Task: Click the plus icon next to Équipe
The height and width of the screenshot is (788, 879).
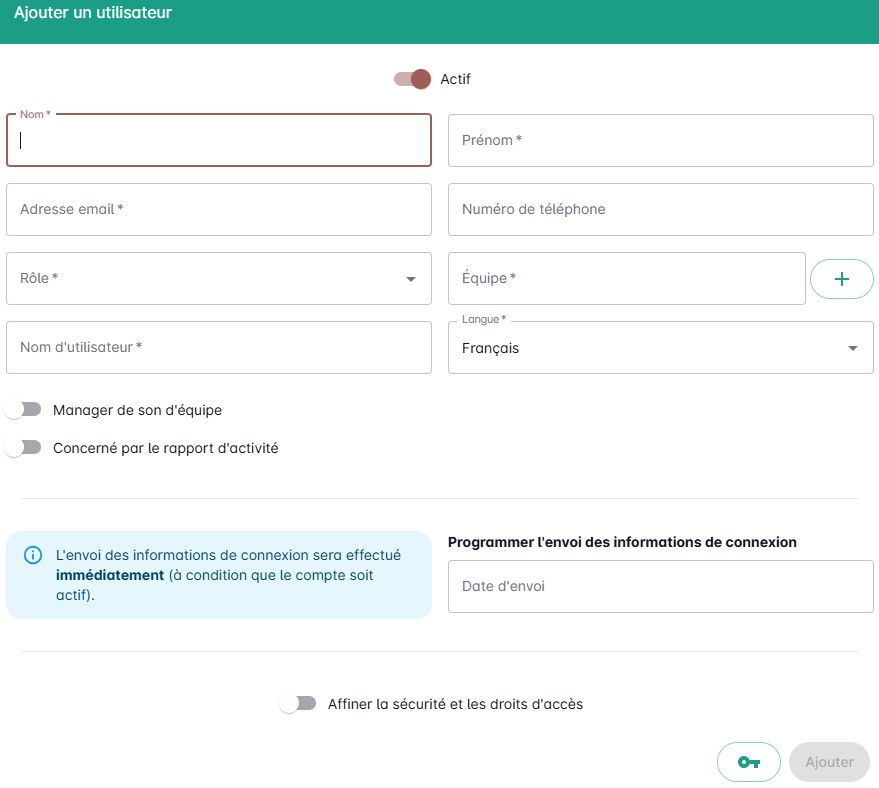Action: tap(841, 279)
